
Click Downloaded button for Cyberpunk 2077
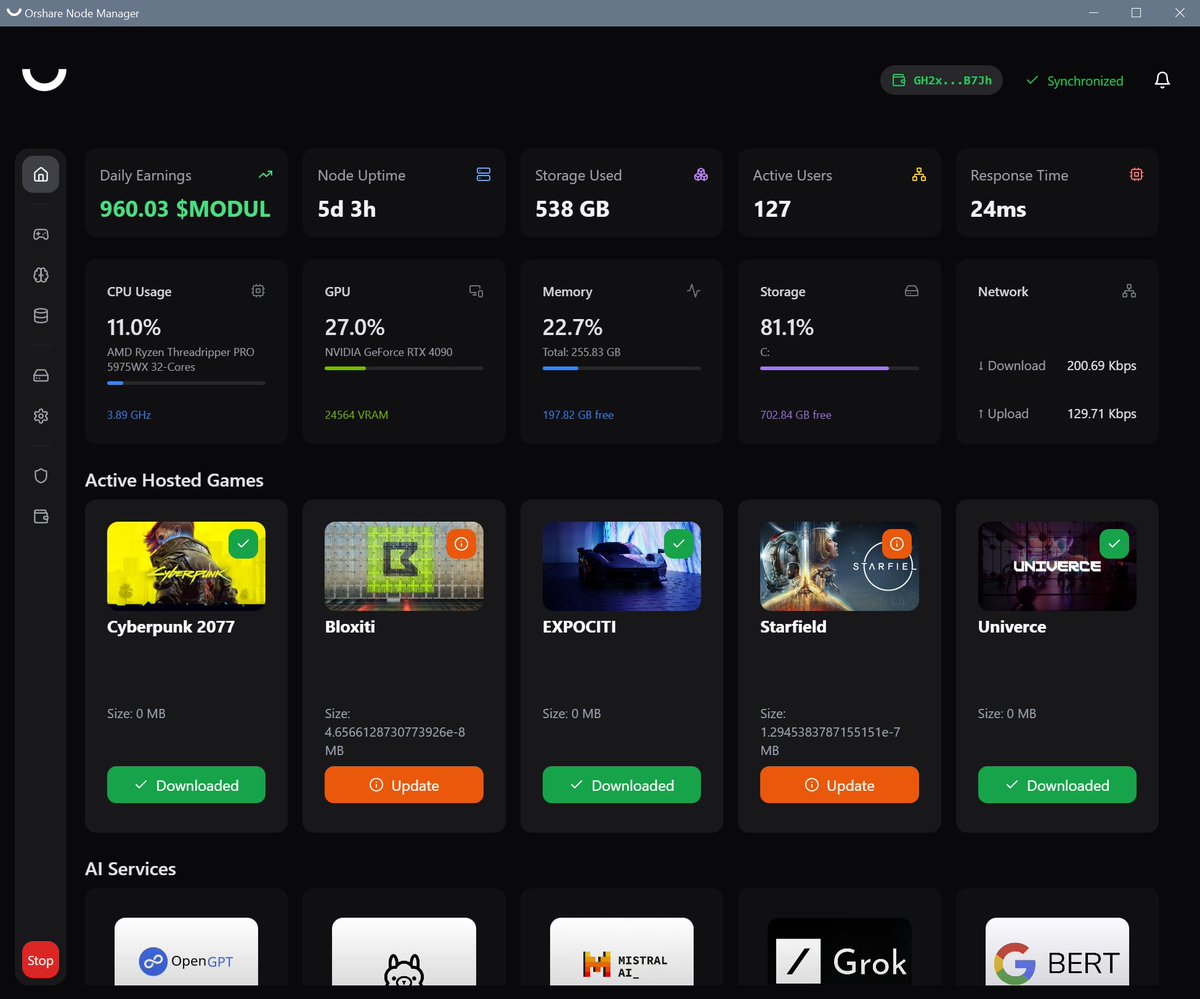click(186, 785)
